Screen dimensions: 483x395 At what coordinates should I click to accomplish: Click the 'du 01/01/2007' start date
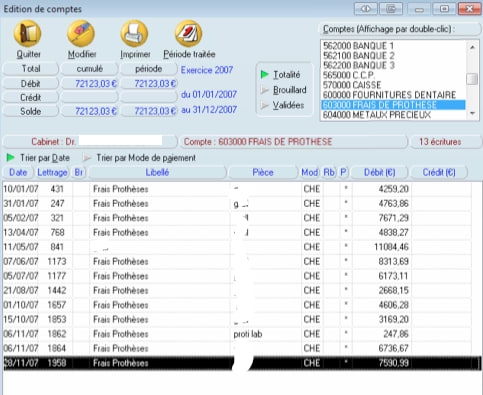(x=209, y=94)
